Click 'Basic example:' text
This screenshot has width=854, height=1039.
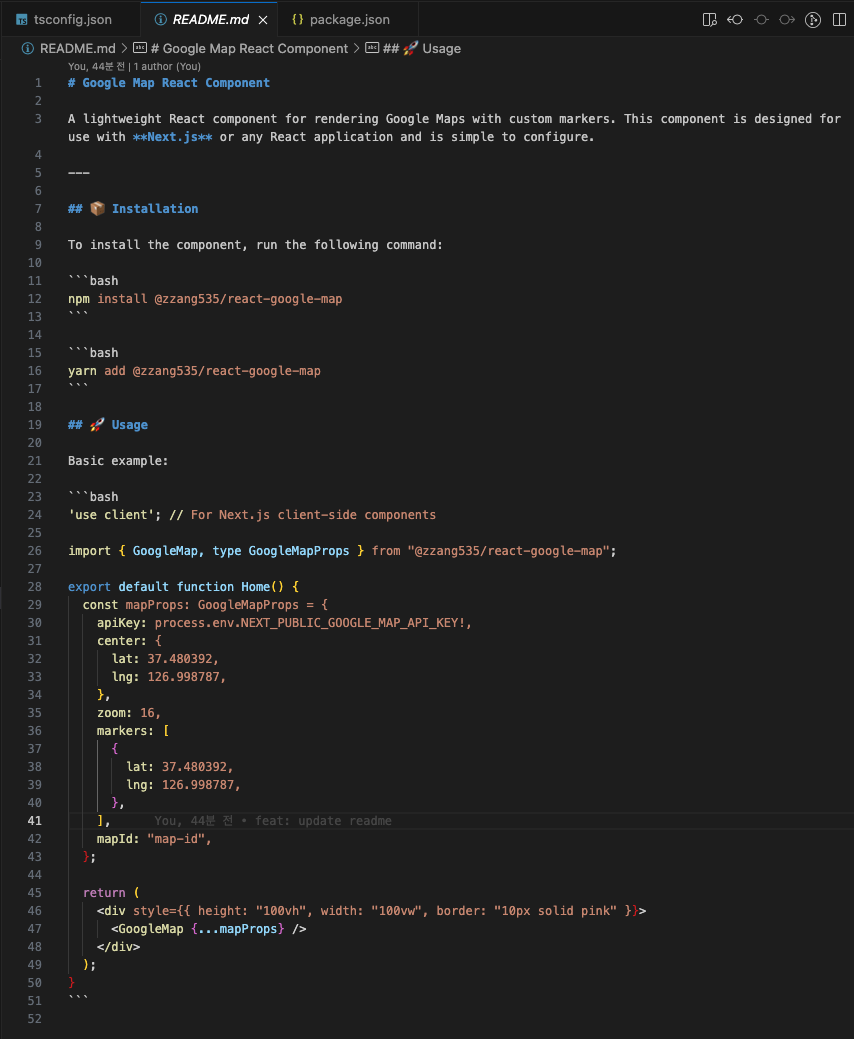click(118, 461)
